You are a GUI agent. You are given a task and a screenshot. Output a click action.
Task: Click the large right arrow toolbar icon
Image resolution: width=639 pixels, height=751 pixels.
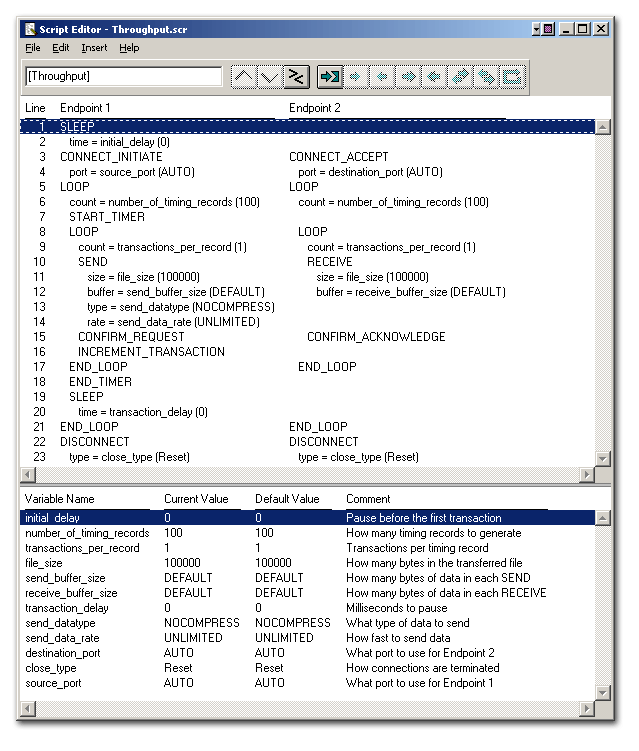pyautogui.click(x=408, y=77)
